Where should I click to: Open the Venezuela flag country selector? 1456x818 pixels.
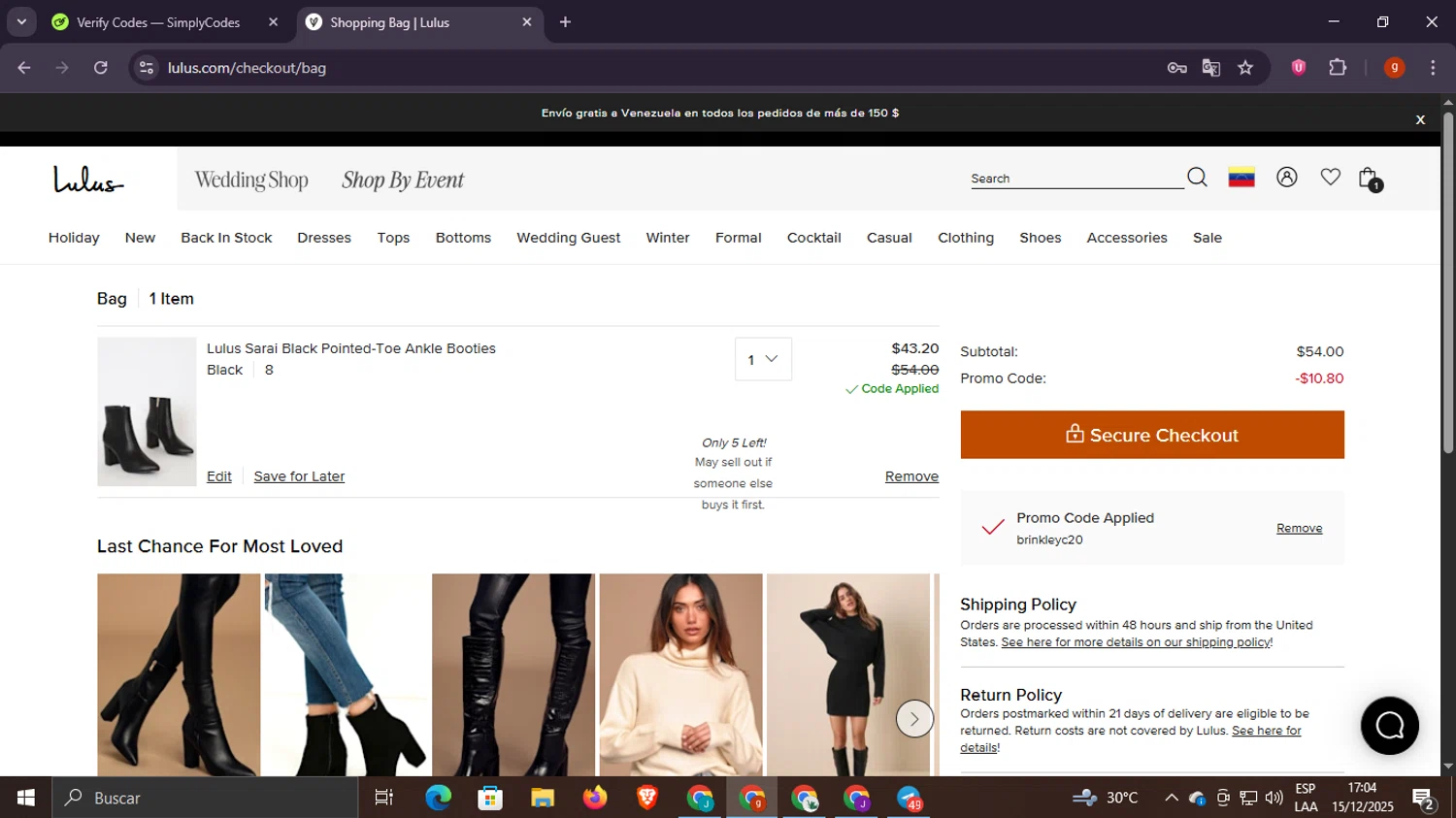pos(1241,178)
